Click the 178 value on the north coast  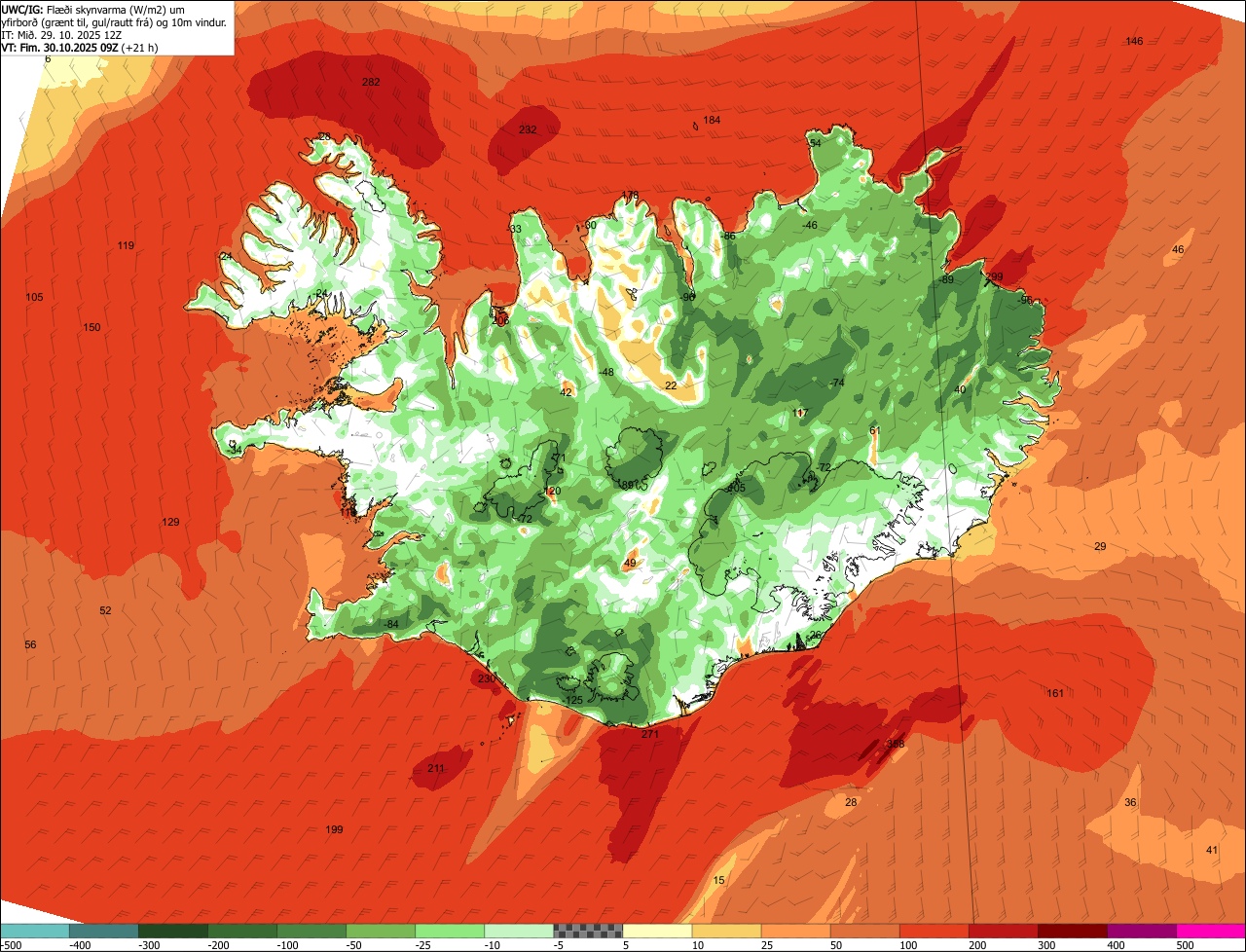(x=631, y=196)
